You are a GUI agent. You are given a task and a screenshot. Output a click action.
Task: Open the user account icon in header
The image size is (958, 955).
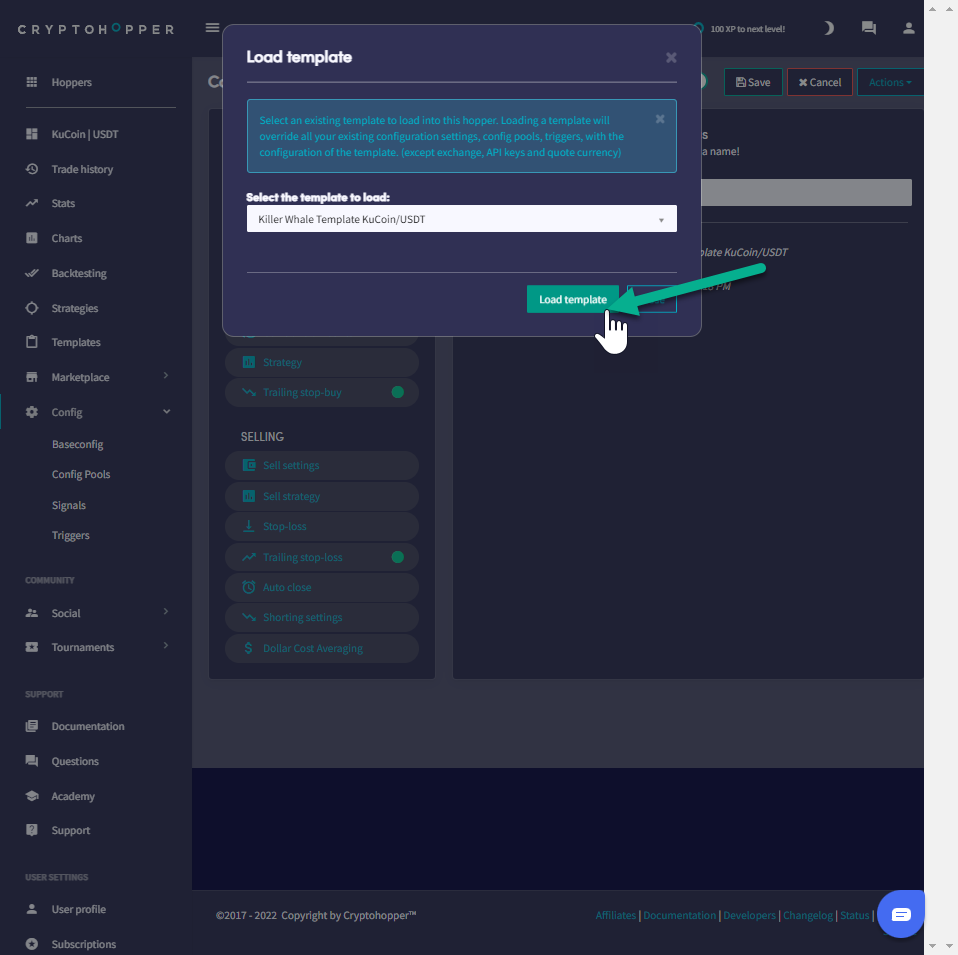(x=908, y=28)
